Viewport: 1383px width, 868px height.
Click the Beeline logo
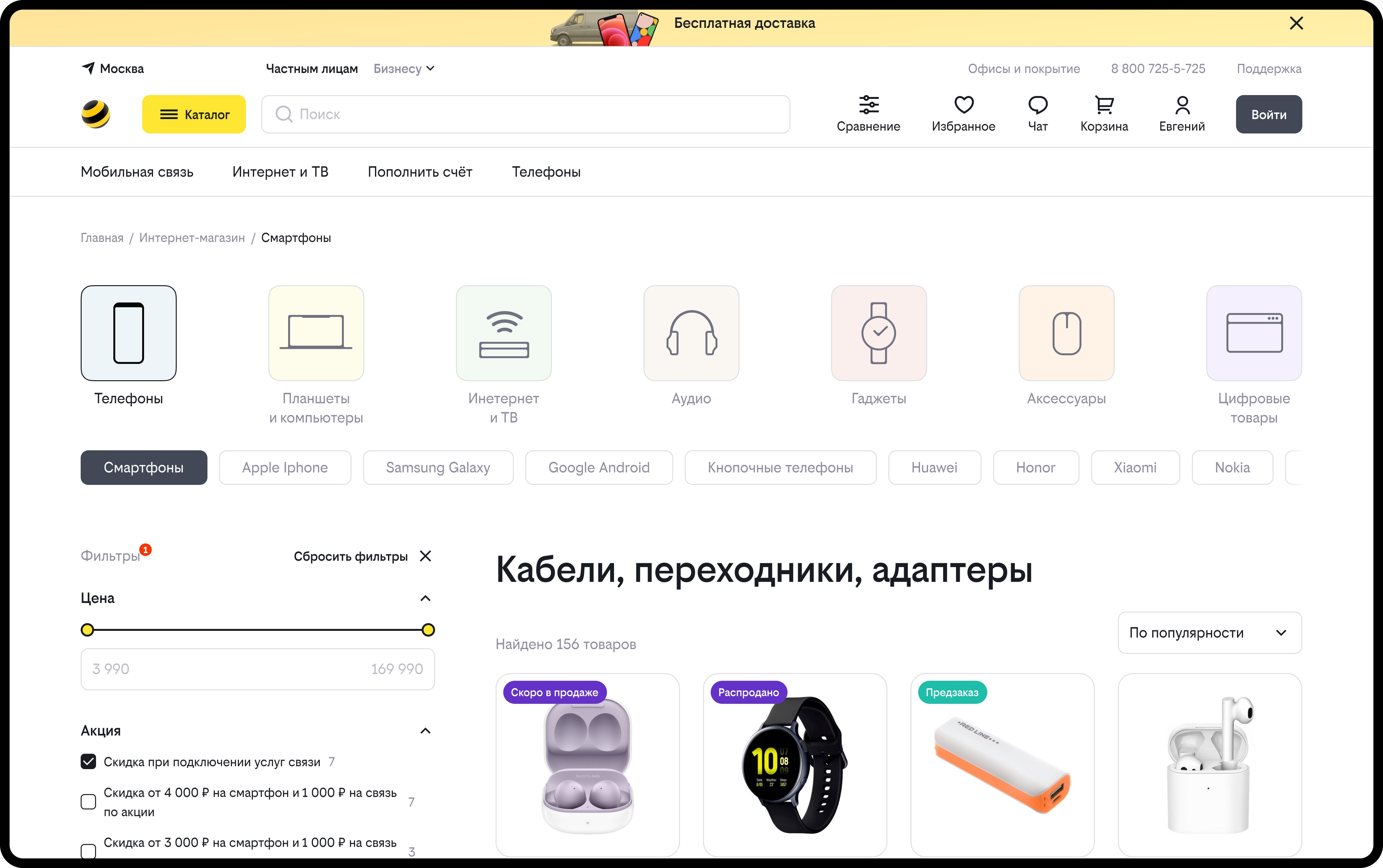coord(96,114)
